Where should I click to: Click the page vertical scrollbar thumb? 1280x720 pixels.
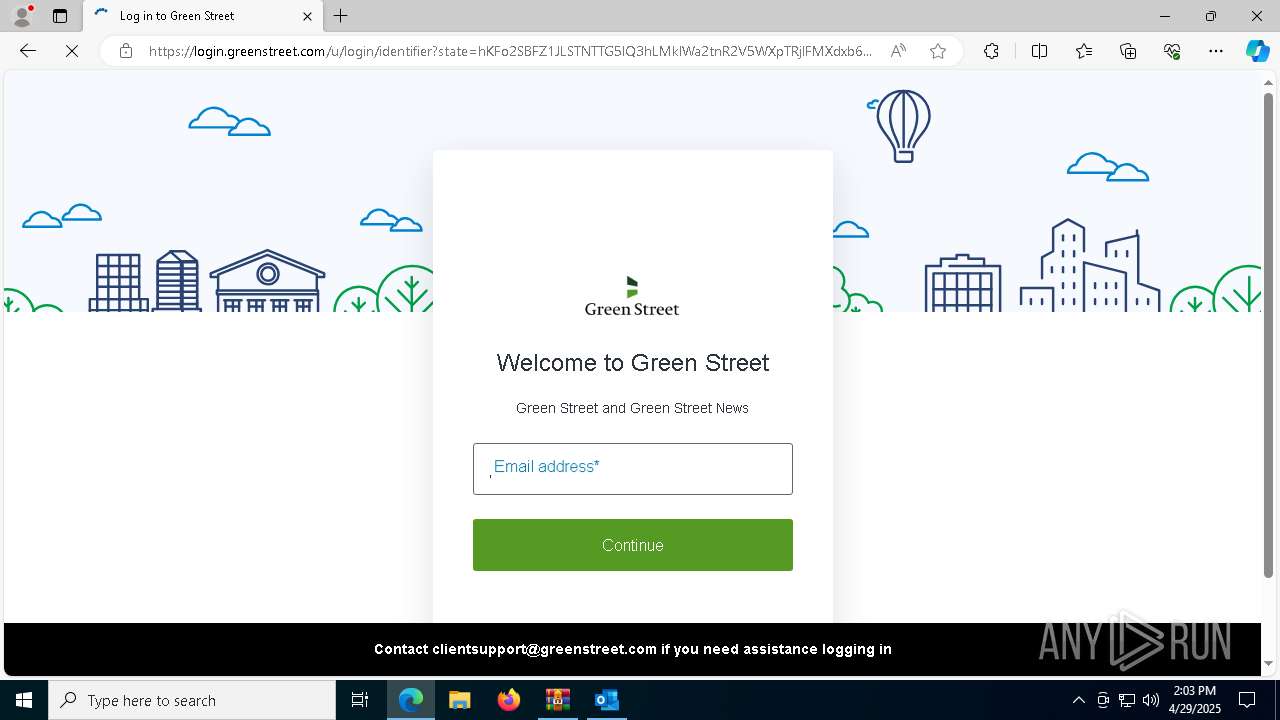[1269, 335]
